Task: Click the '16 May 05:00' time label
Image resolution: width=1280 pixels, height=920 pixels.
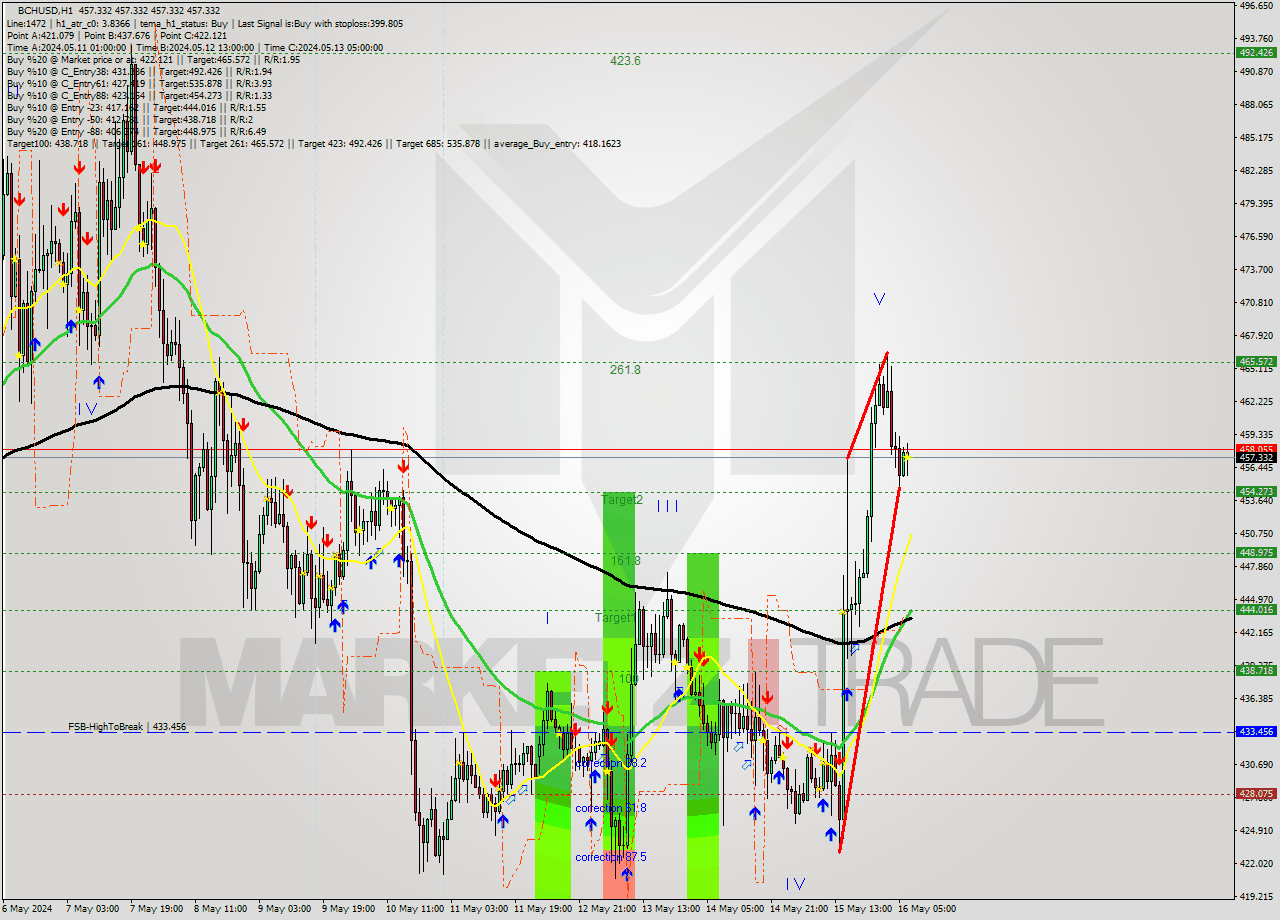Action: click(x=925, y=909)
